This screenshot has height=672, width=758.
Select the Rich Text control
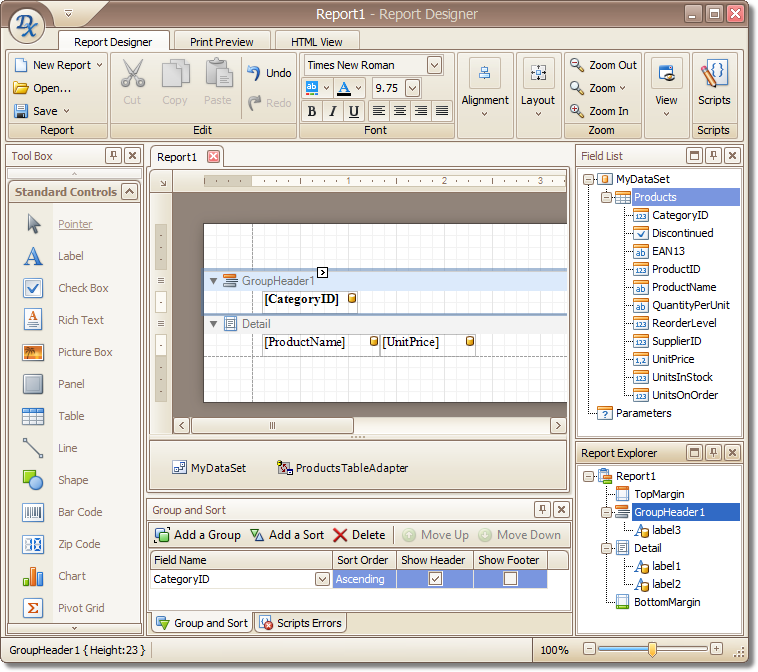click(x=81, y=320)
